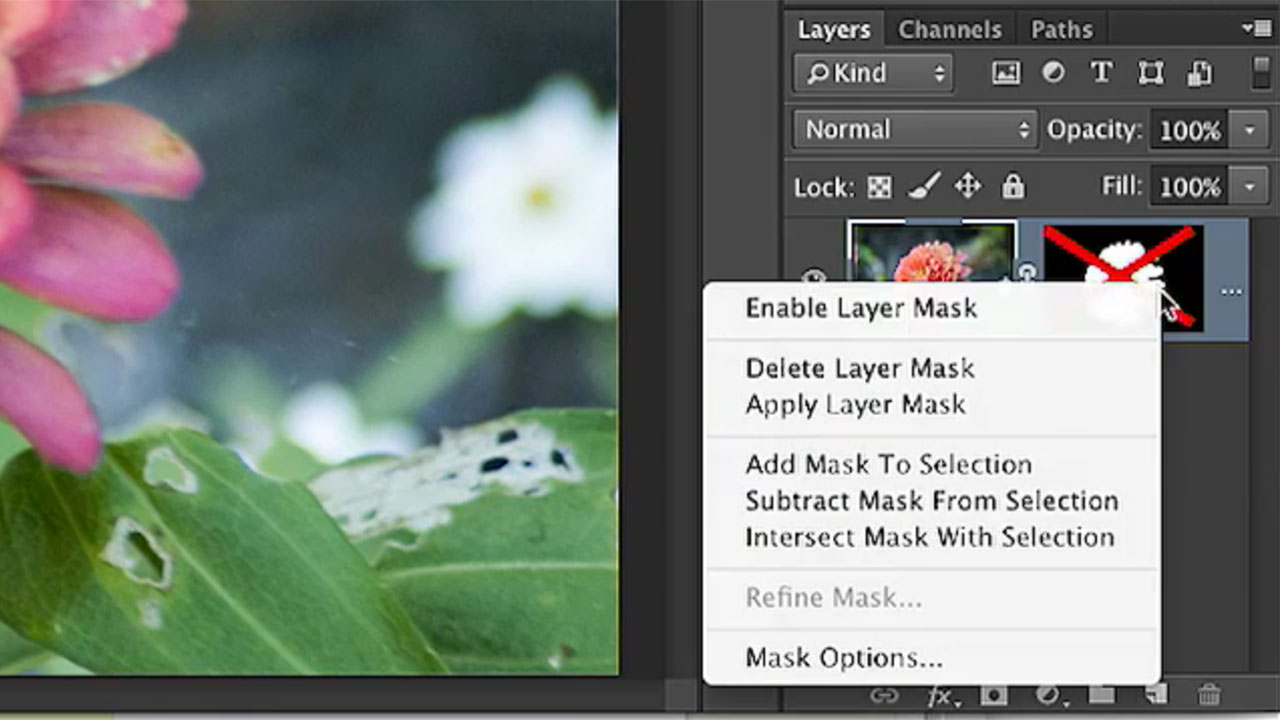Click Apply Layer Mask

pos(854,404)
